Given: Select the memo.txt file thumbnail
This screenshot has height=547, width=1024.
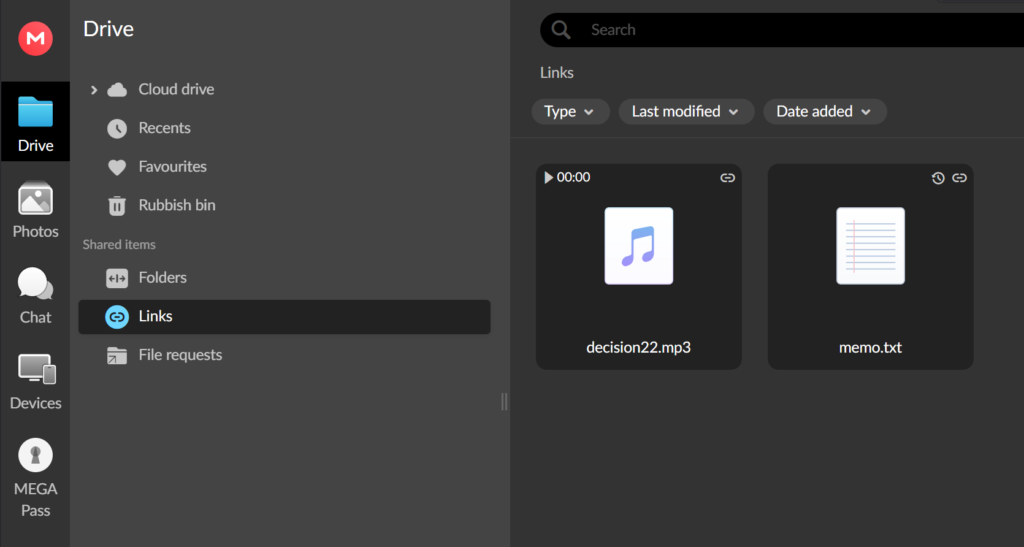Looking at the screenshot, I should pos(870,246).
